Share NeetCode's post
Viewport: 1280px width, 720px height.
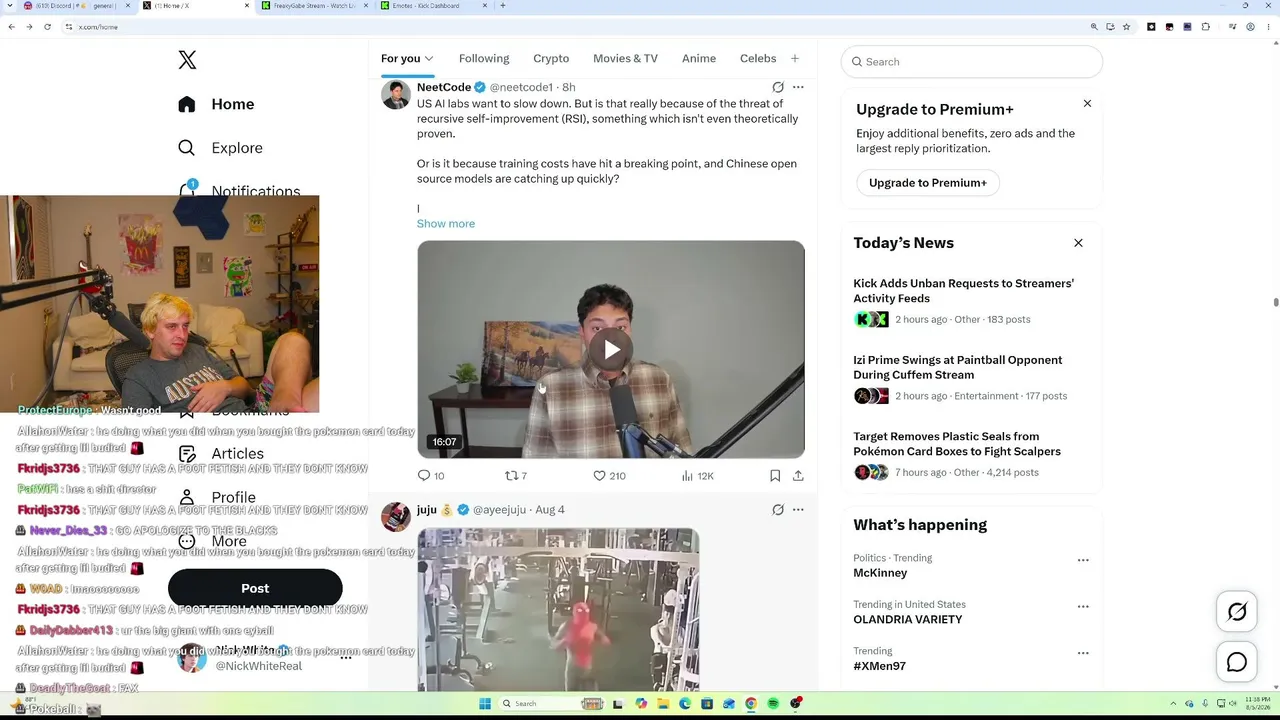point(798,476)
